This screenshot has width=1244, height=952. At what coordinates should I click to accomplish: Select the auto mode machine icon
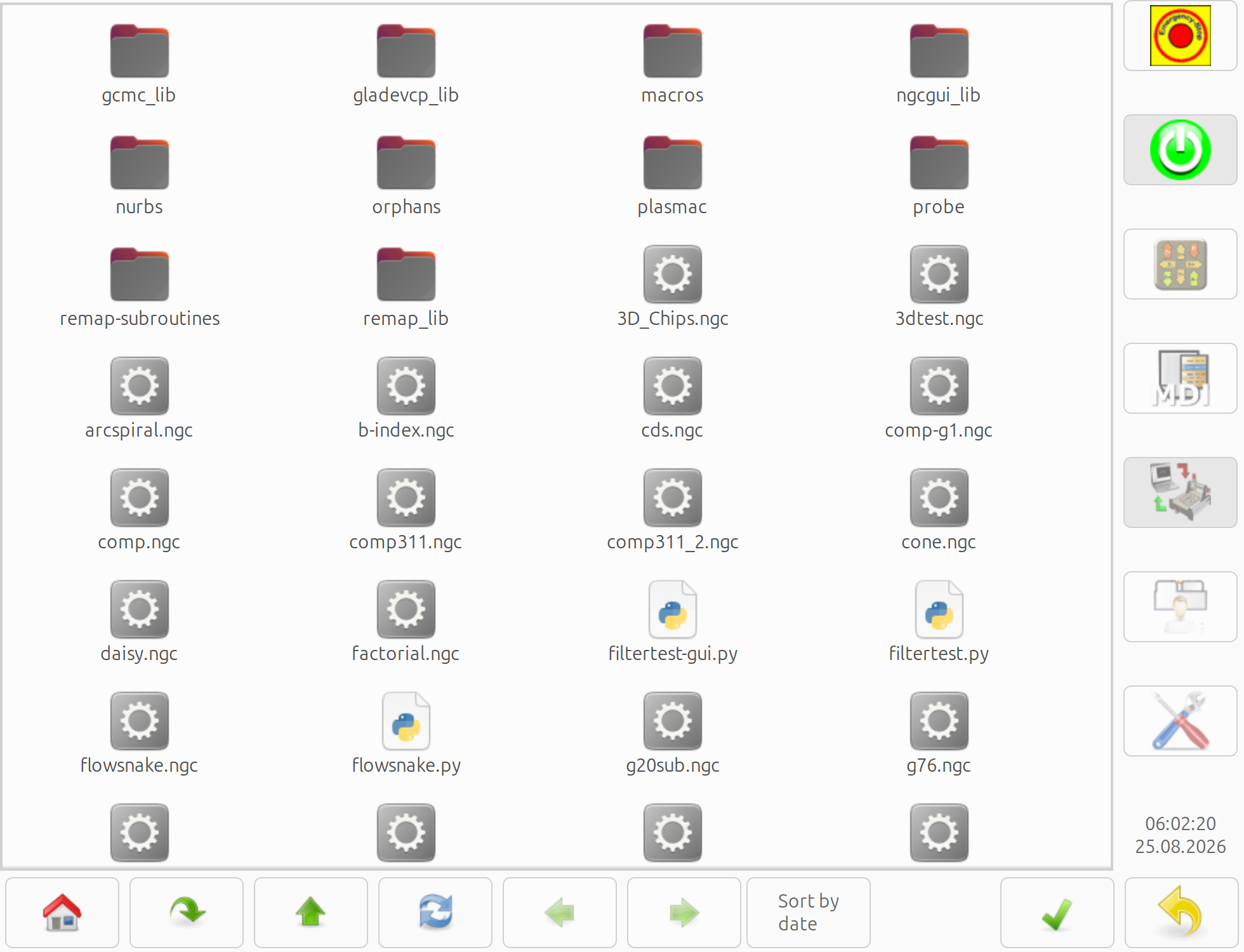click(x=1180, y=493)
